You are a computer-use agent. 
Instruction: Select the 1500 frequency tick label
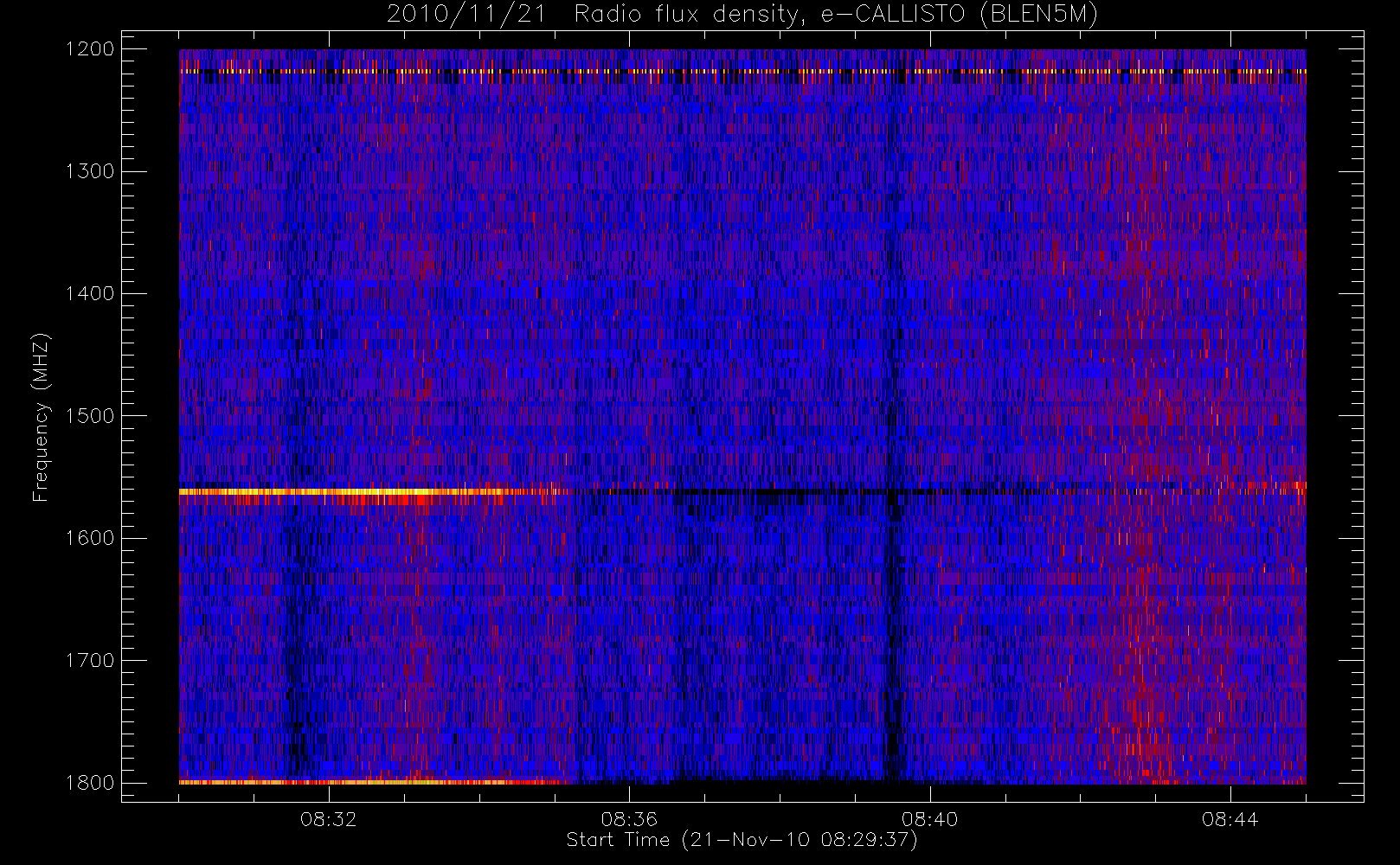point(90,416)
